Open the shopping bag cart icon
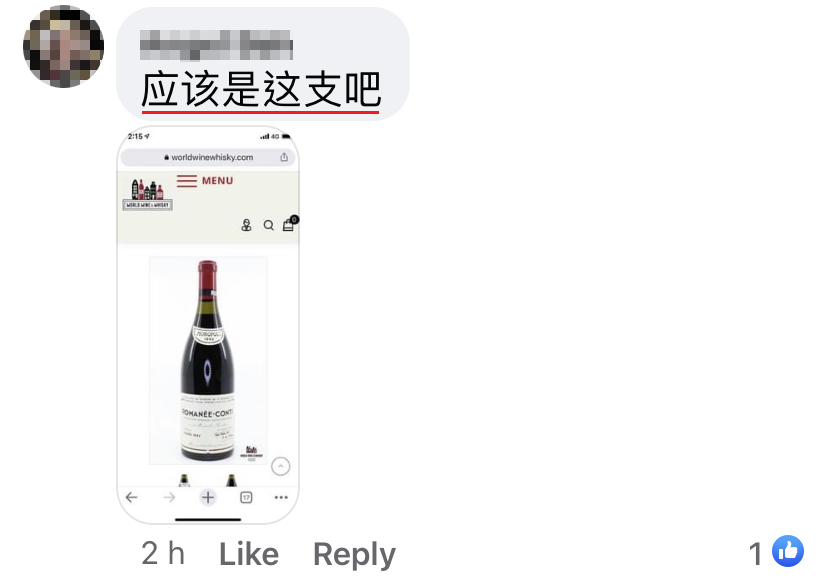This screenshot has width=828, height=581. tap(289, 224)
